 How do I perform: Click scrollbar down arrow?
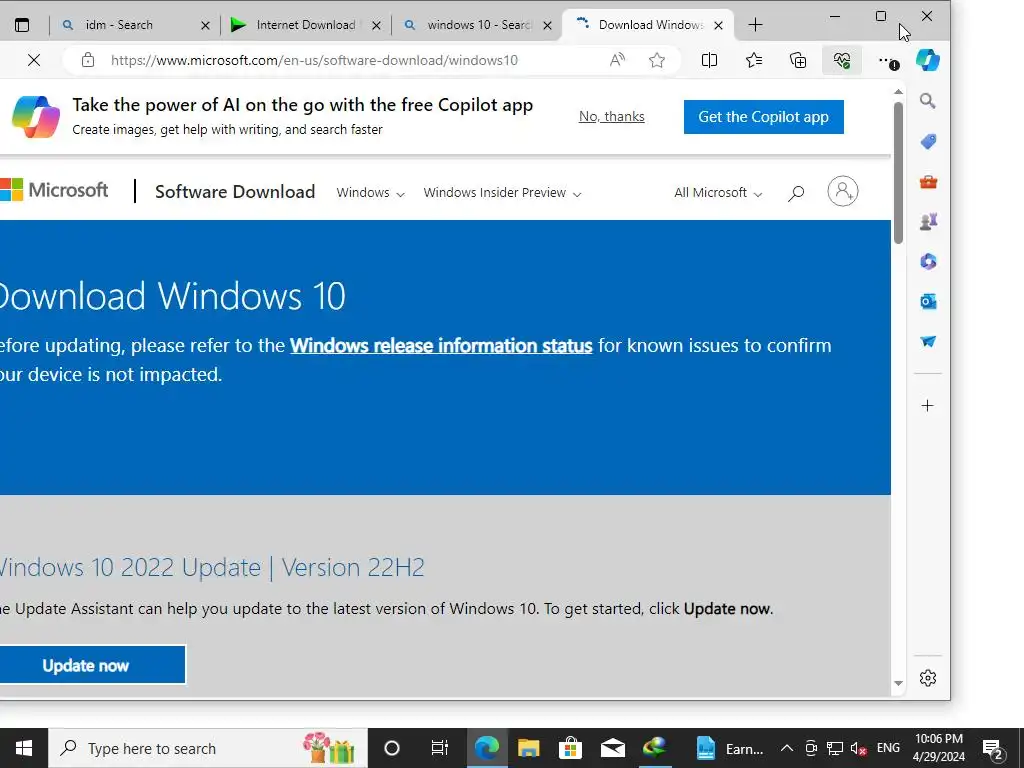pos(898,683)
